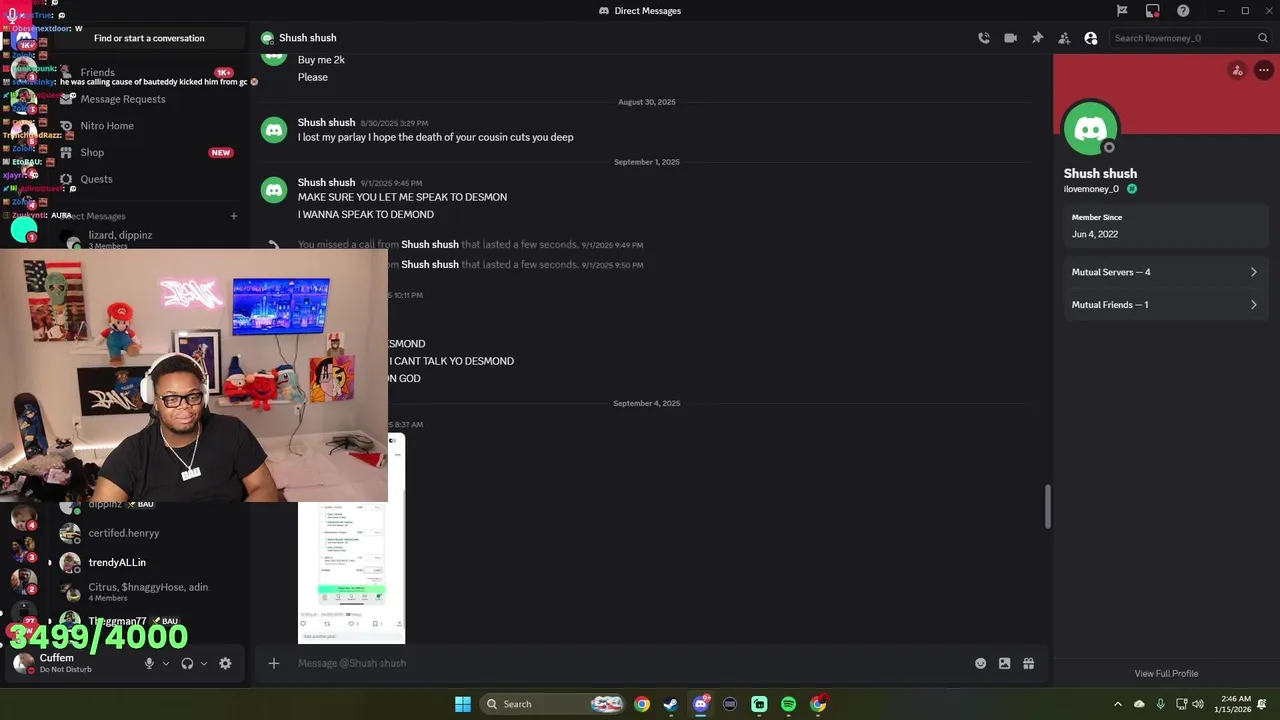Screen dimensions: 1280x720
Task: Click message text "Buy me 2k"
Action: (x=321, y=60)
